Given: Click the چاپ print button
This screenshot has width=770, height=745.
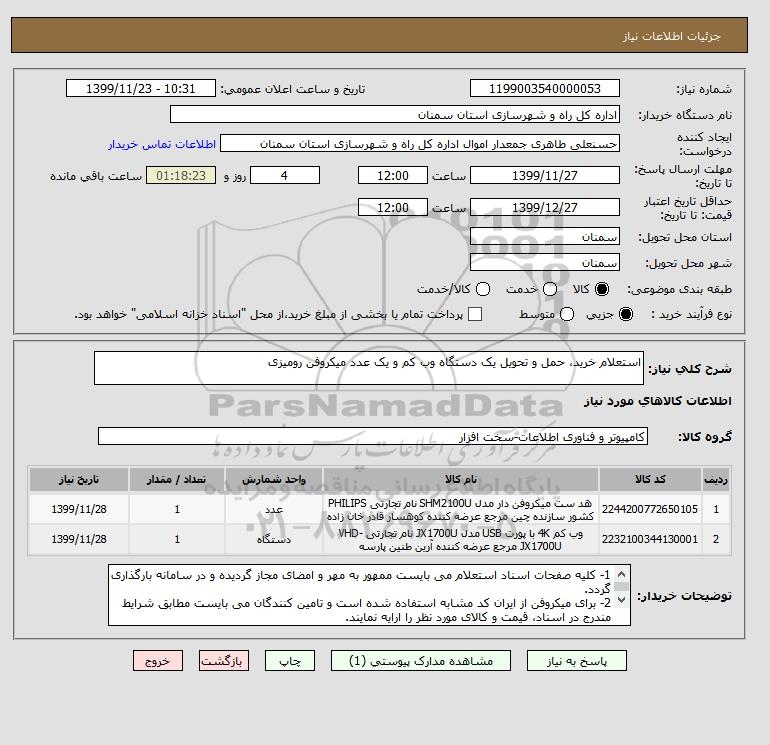Looking at the screenshot, I should (290, 661).
